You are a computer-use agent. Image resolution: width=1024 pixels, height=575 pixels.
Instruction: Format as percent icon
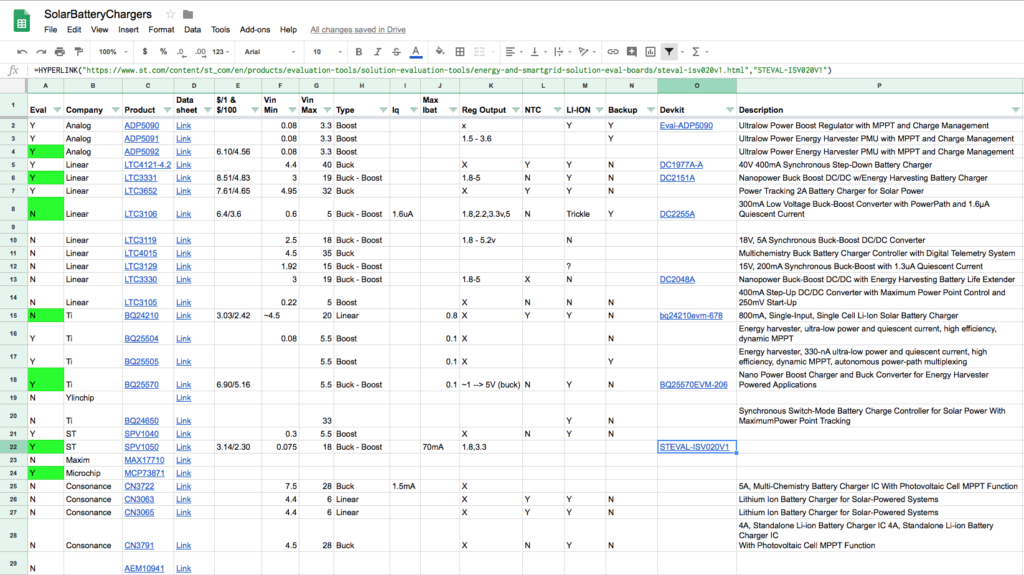pyautogui.click(x=163, y=52)
